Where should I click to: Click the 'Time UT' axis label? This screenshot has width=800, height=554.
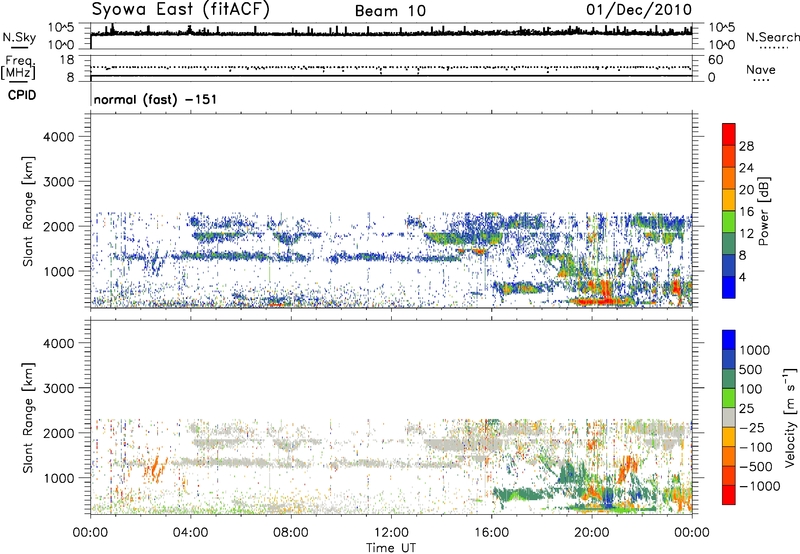[391, 547]
